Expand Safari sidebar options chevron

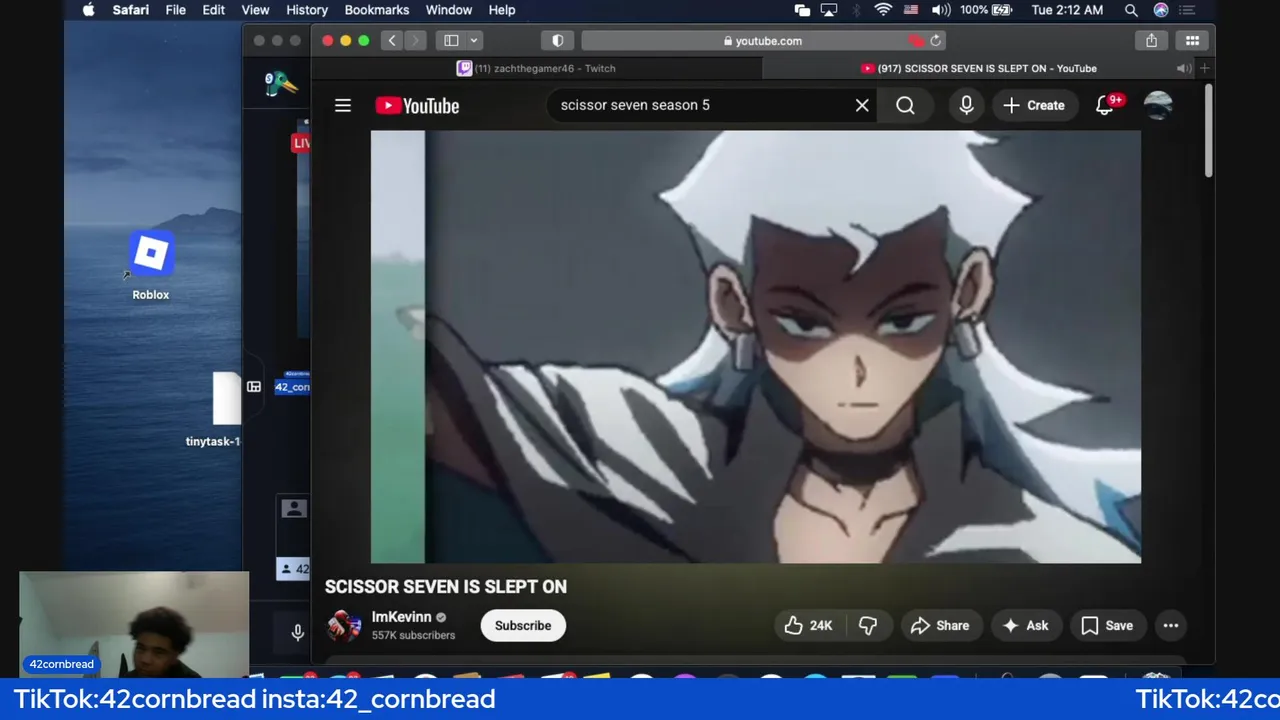tap(473, 41)
